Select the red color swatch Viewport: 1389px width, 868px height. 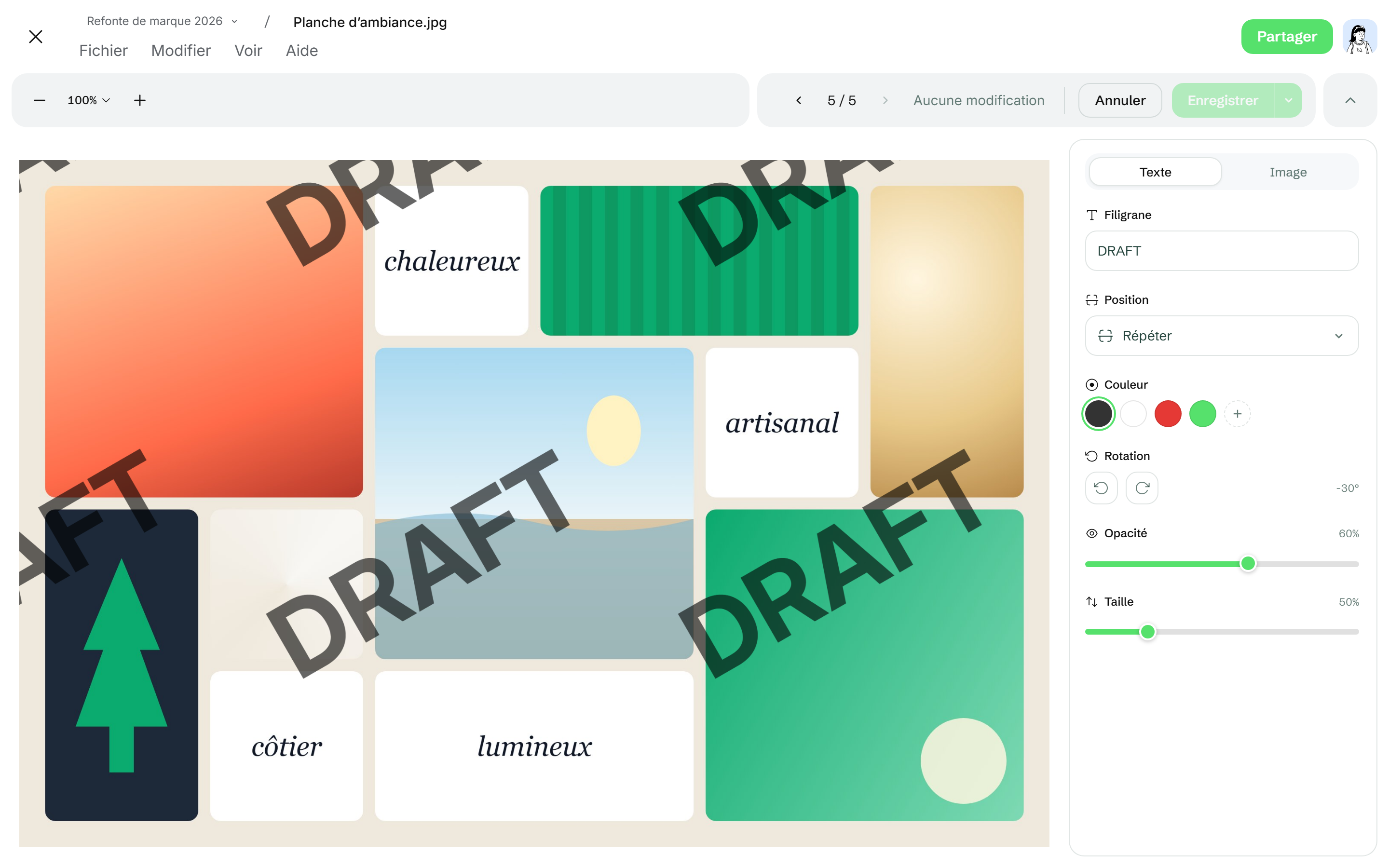pos(1168,414)
